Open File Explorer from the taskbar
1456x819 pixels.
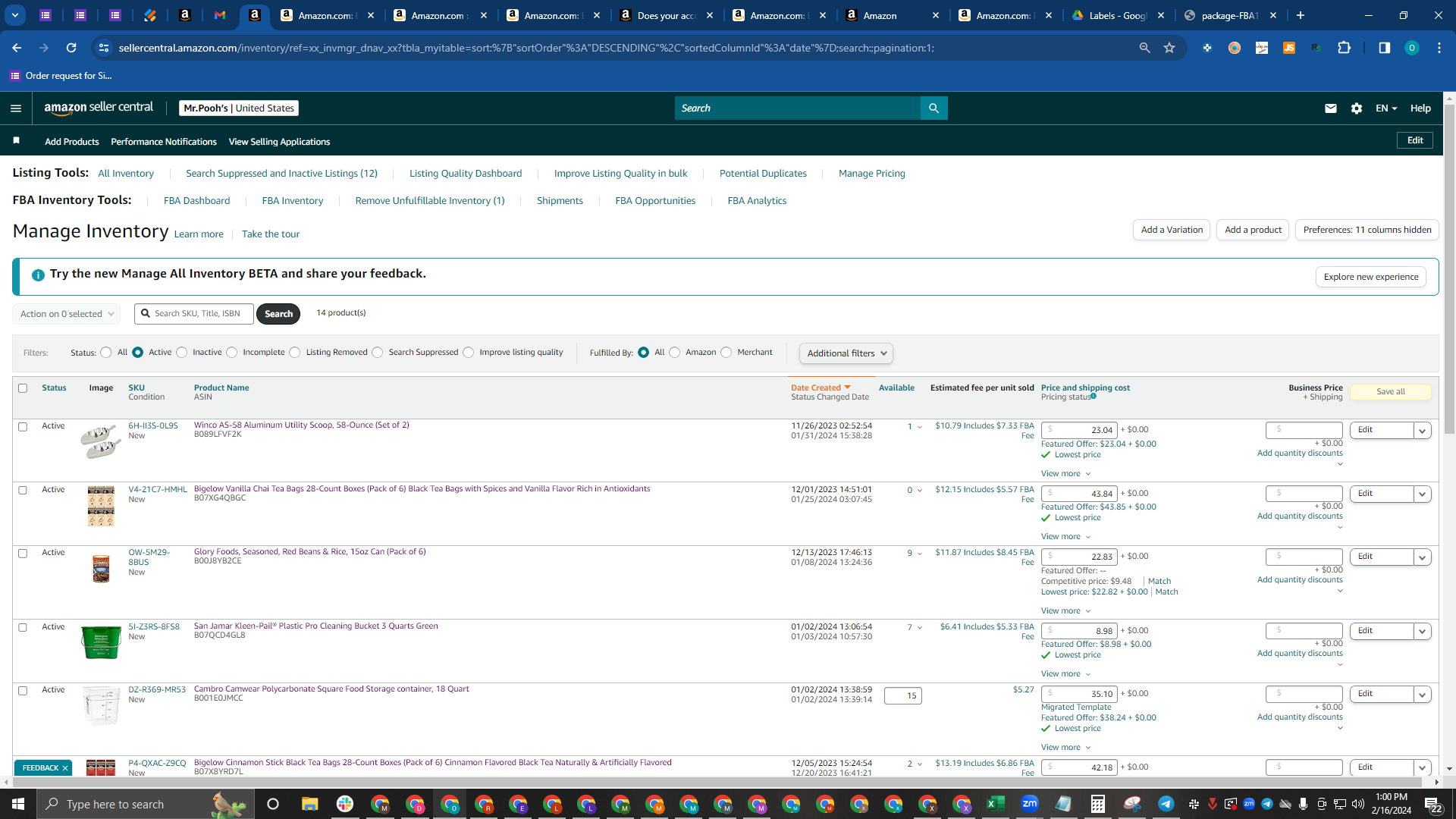309,804
